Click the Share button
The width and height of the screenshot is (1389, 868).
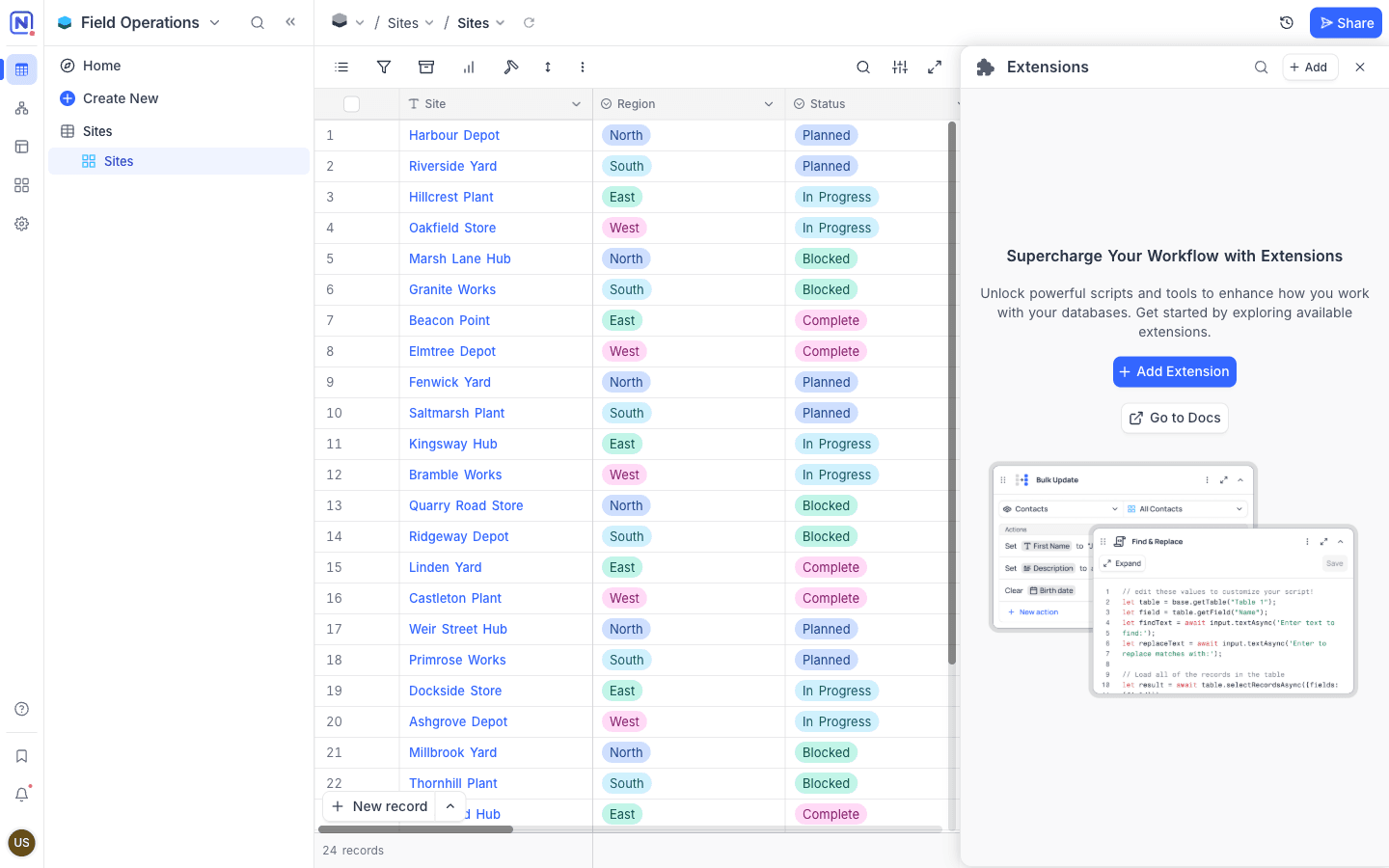click(1346, 23)
